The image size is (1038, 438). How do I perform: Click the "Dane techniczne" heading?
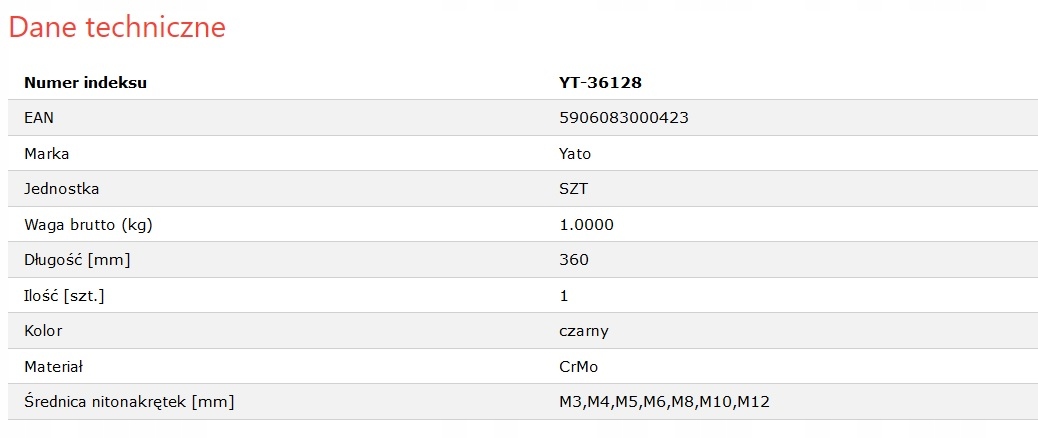117,28
